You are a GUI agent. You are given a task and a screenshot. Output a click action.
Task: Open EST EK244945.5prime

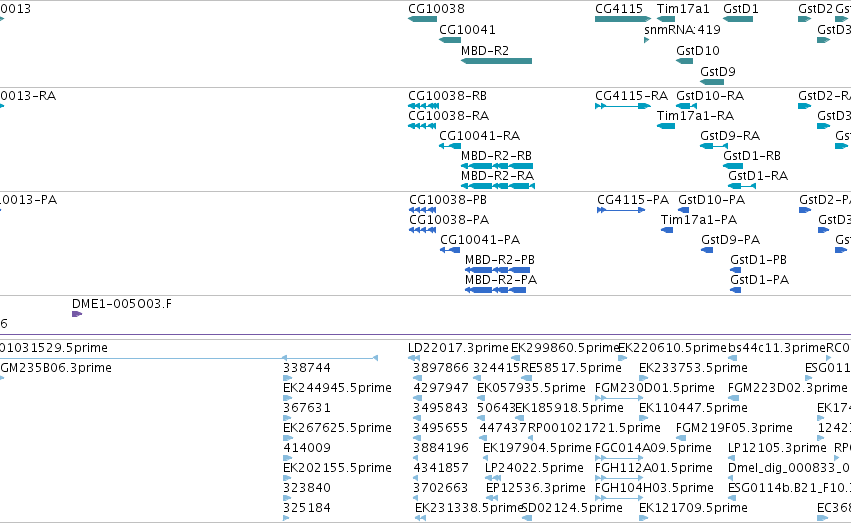point(337,388)
